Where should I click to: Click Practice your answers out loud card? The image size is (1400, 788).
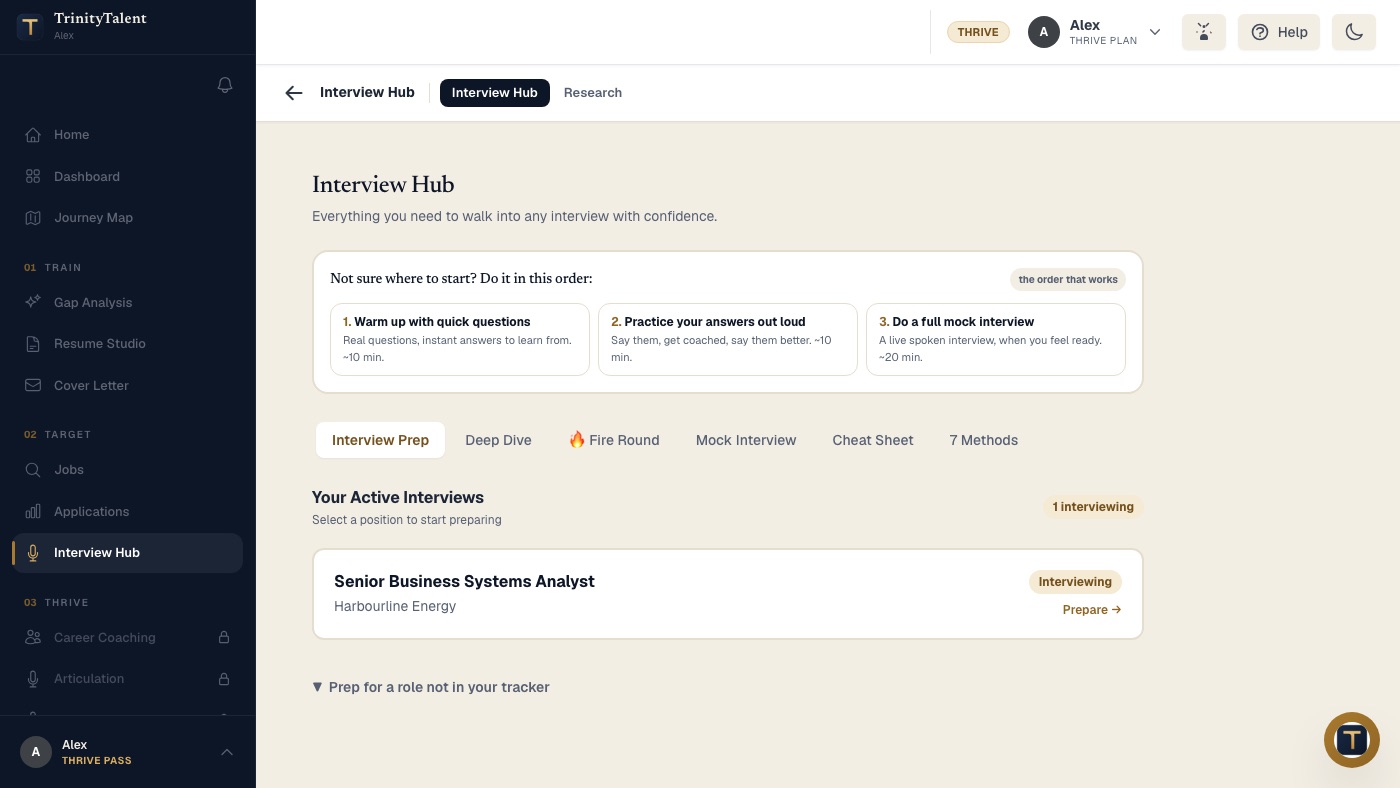coord(728,340)
